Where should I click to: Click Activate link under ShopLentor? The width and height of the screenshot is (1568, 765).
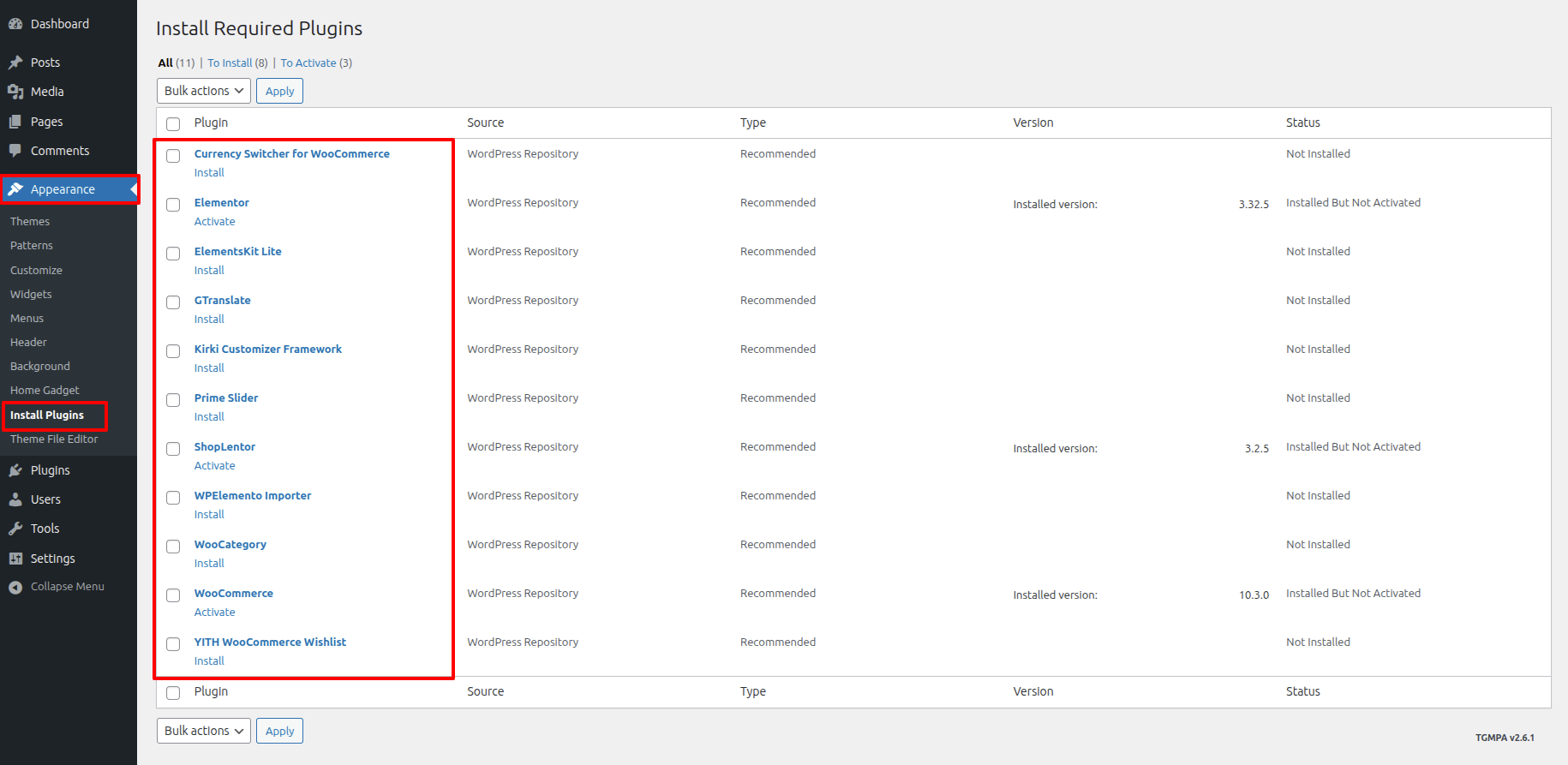(x=214, y=466)
